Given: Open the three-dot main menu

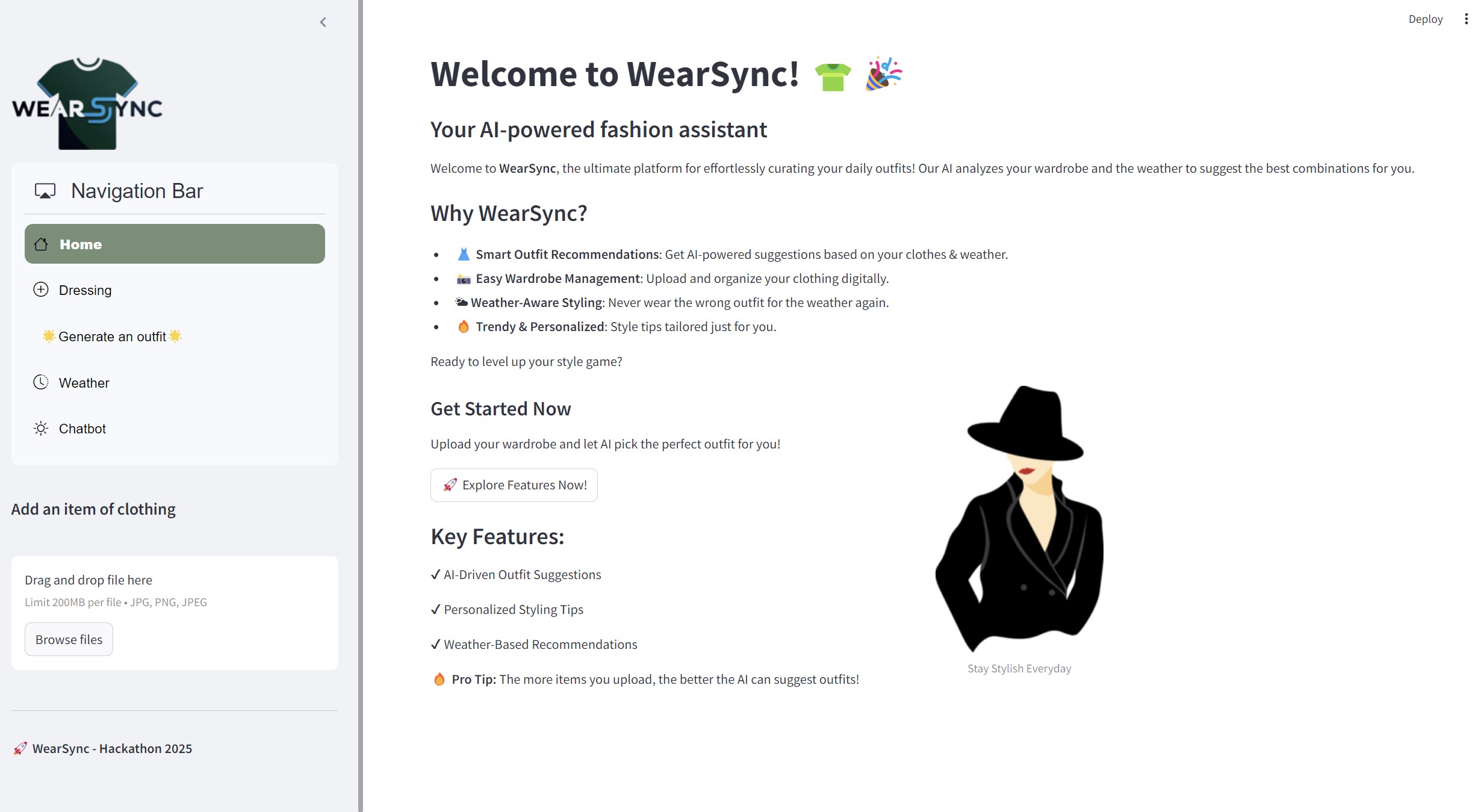Looking at the screenshot, I should click(x=1466, y=19).
